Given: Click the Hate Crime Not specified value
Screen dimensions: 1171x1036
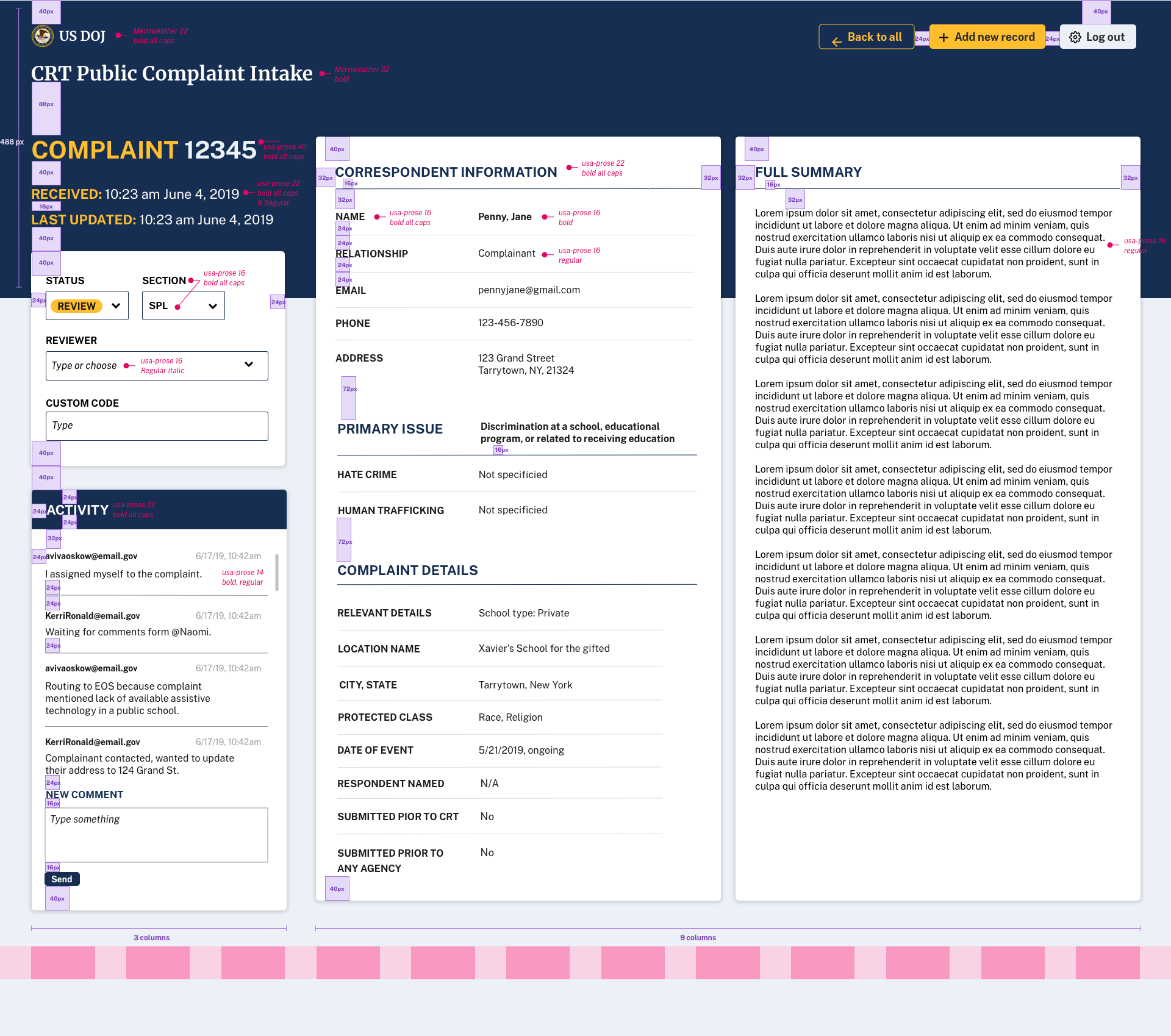Looking at the screenshot, I should (x=513, y=474).
